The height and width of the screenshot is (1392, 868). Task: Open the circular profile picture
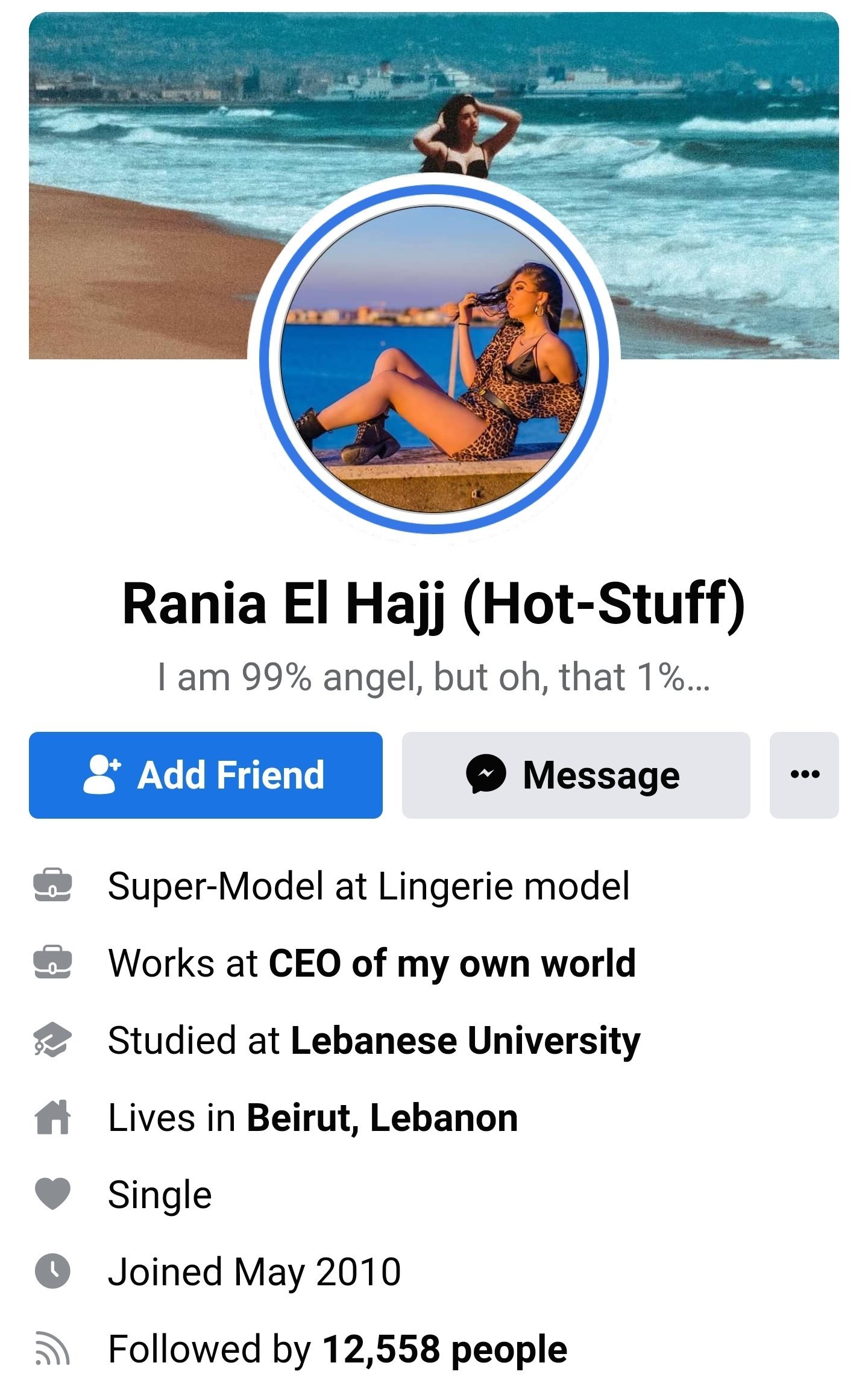pyautogui.click(x=434, y=359)
